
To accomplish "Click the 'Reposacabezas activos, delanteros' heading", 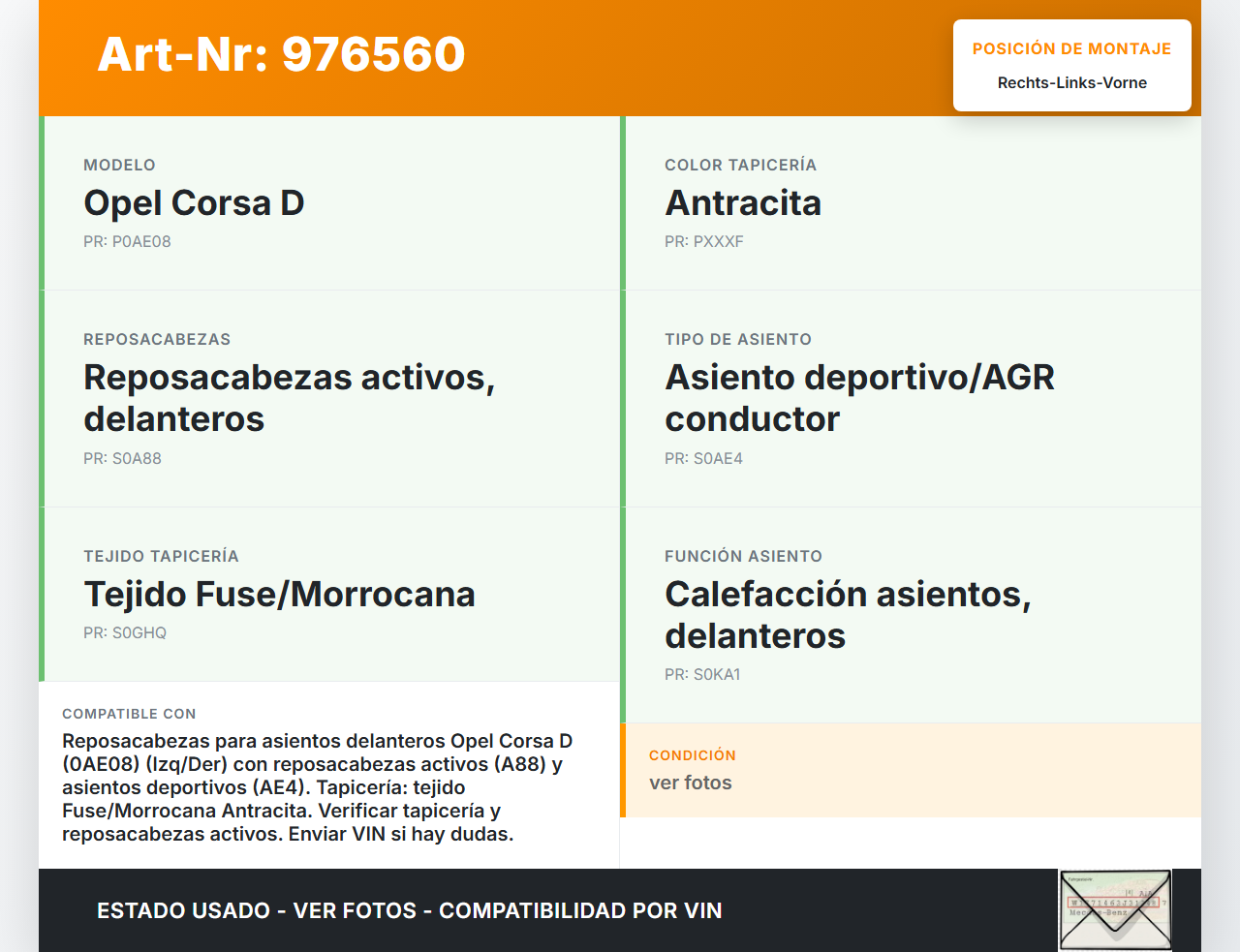I will coord(289,398).
